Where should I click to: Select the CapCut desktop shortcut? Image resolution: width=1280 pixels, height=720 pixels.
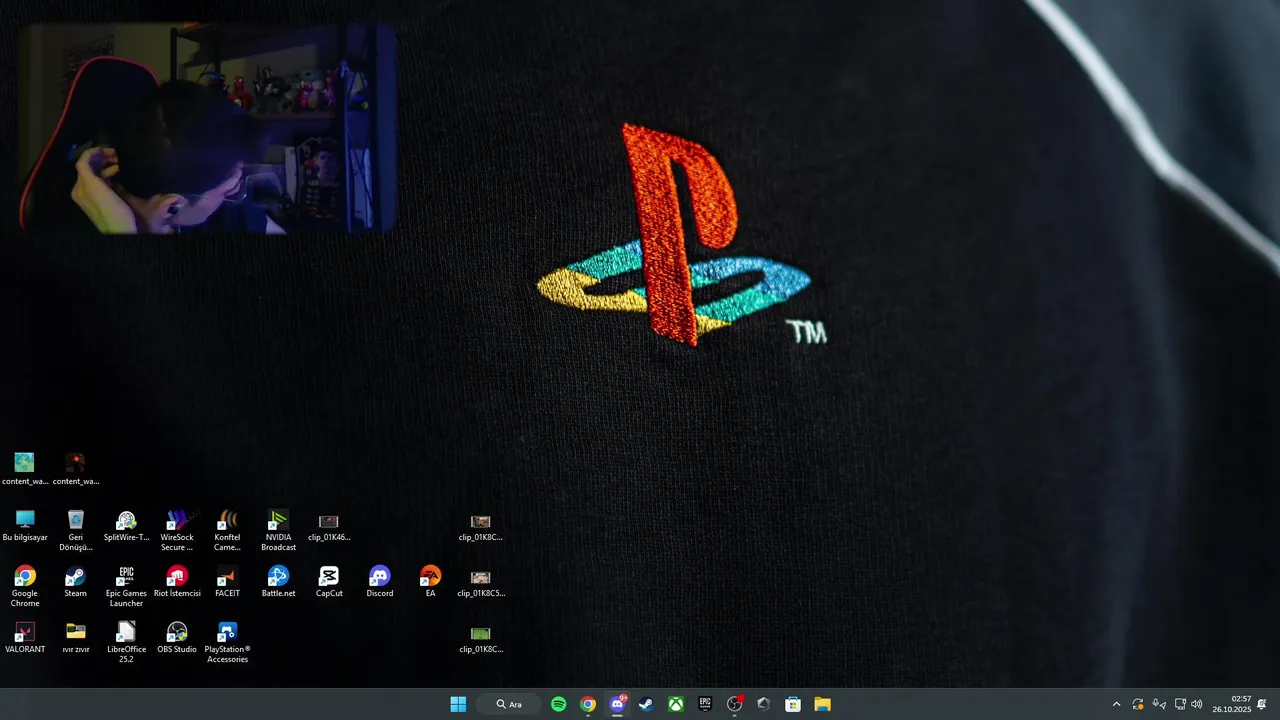(329, 582)
